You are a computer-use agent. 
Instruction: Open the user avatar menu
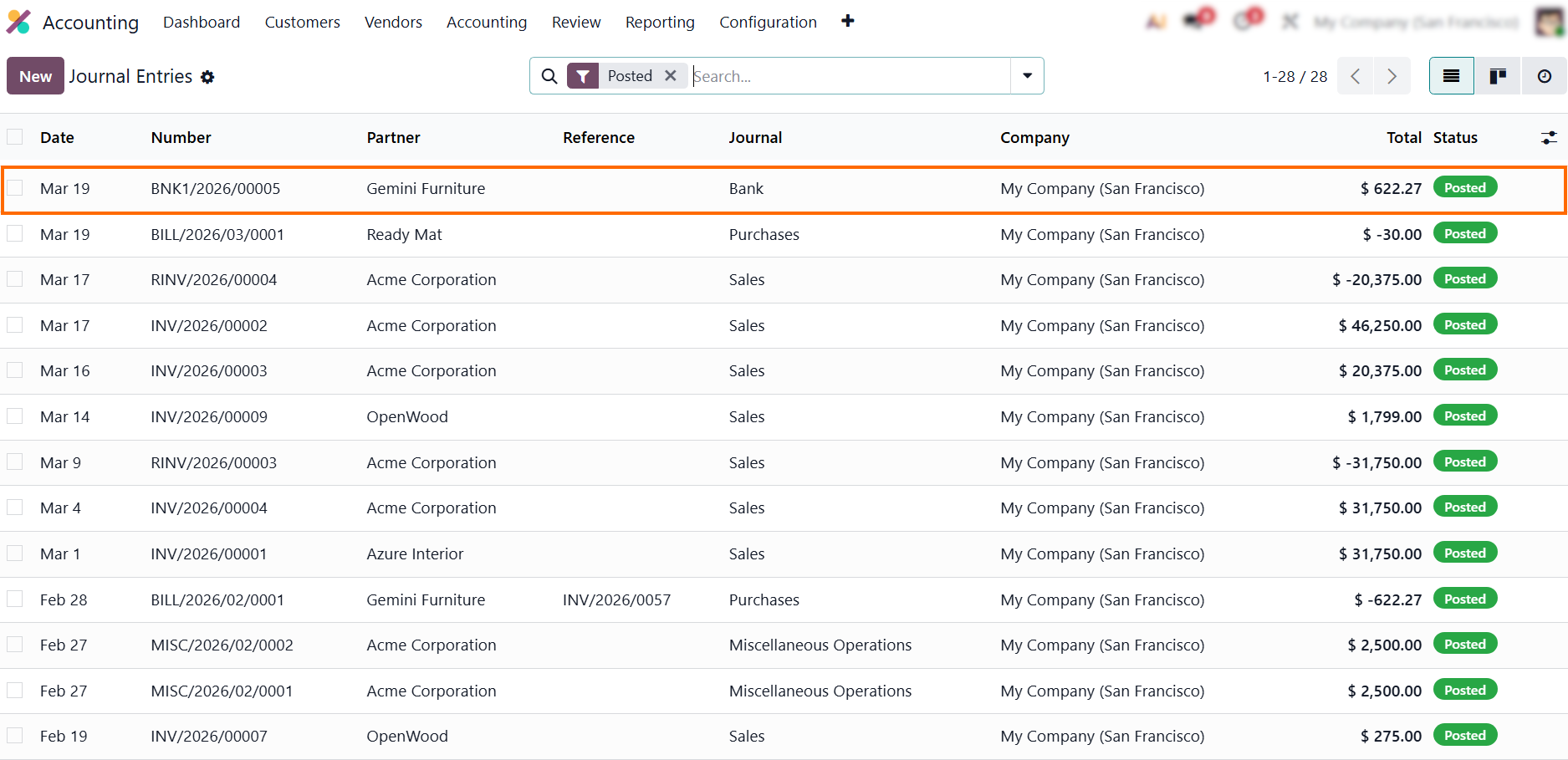[x=1549, y=22]
